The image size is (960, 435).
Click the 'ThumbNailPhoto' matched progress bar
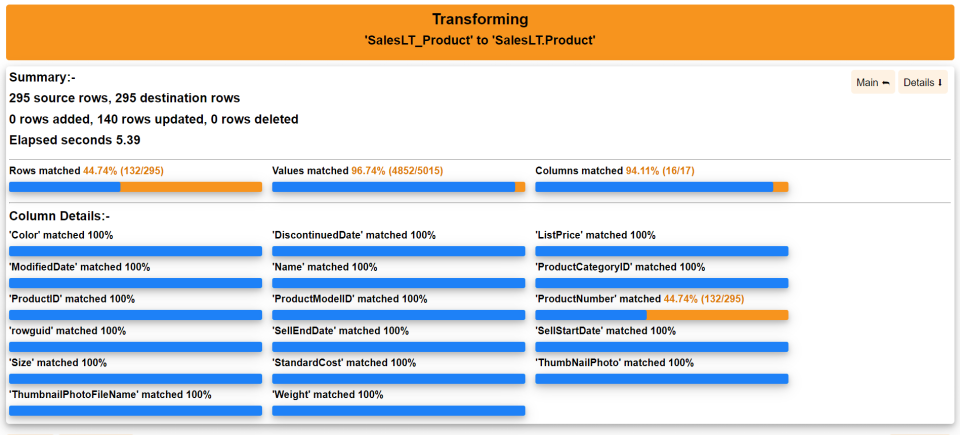(x=661, y=379)
